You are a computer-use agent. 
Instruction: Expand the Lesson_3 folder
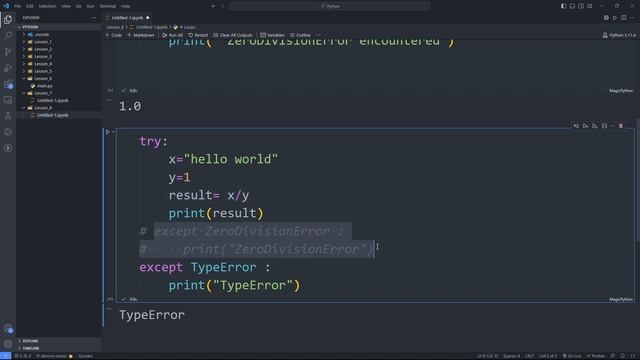(x=42, y=57)
